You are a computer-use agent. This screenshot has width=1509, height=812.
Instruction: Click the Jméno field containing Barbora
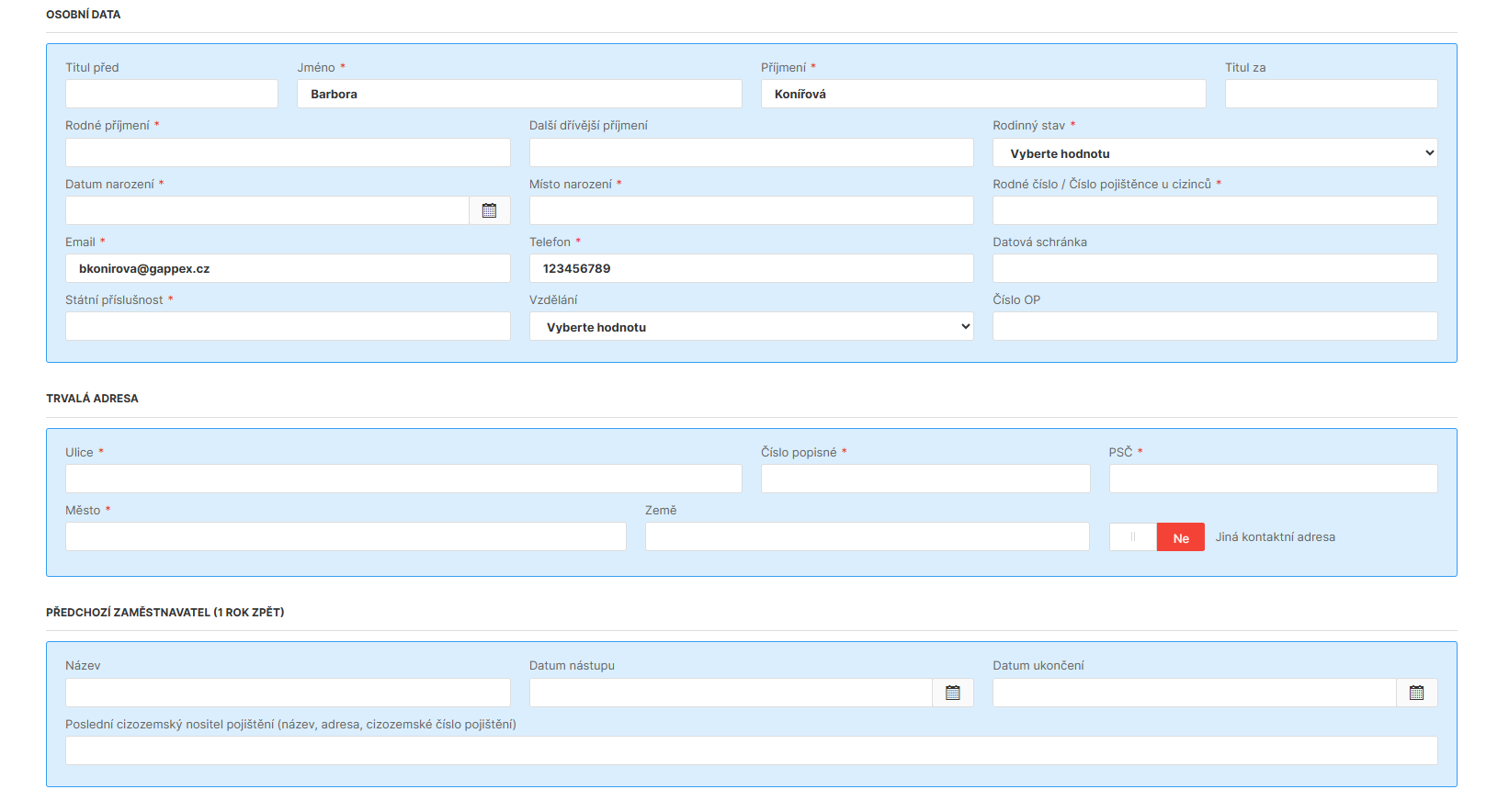pos(518,94)
